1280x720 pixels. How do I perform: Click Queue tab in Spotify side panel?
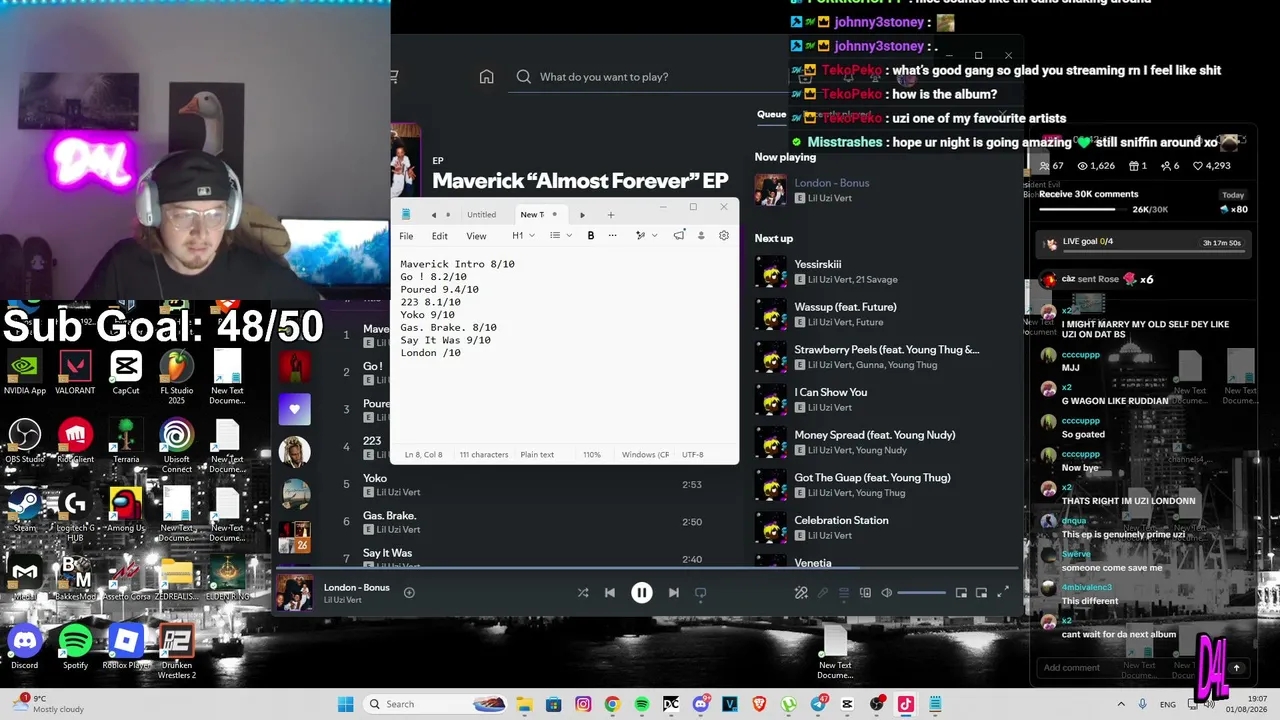tap(771, 114)
